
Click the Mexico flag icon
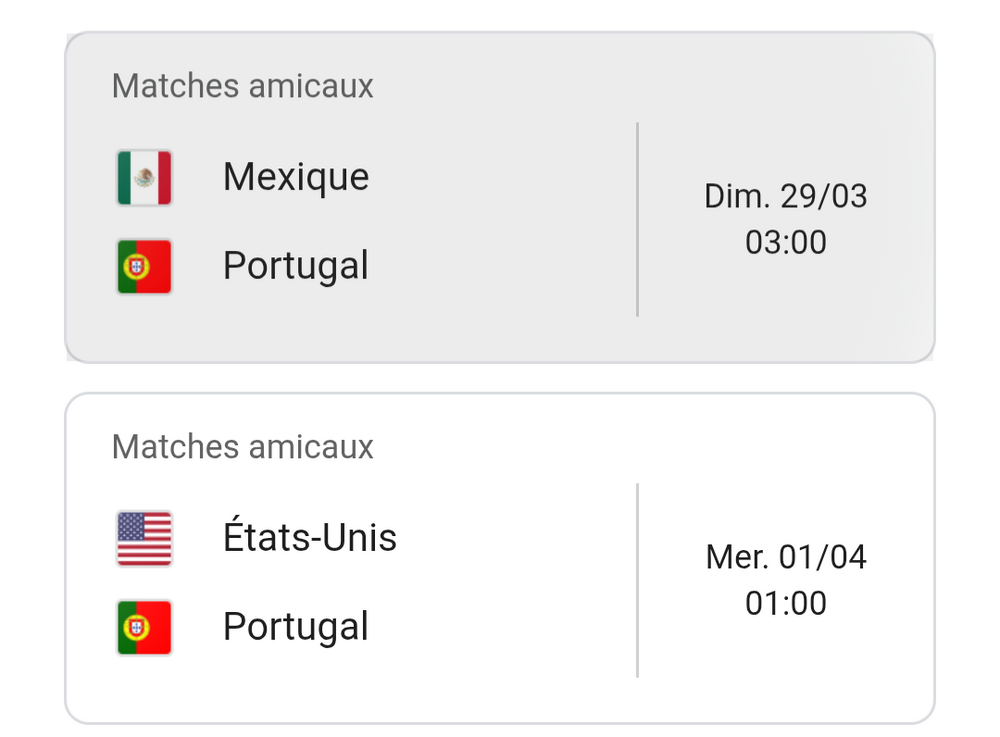click(x=144, y=178)
